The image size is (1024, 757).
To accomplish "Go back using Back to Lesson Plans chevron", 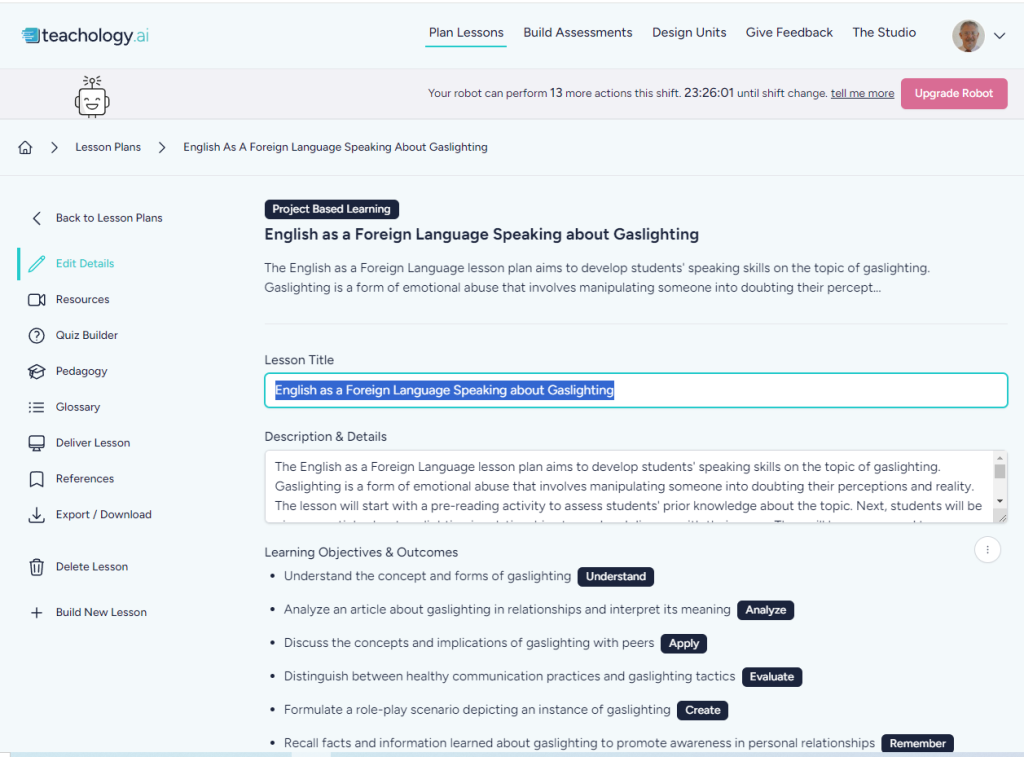I will (x=37, y=218).
